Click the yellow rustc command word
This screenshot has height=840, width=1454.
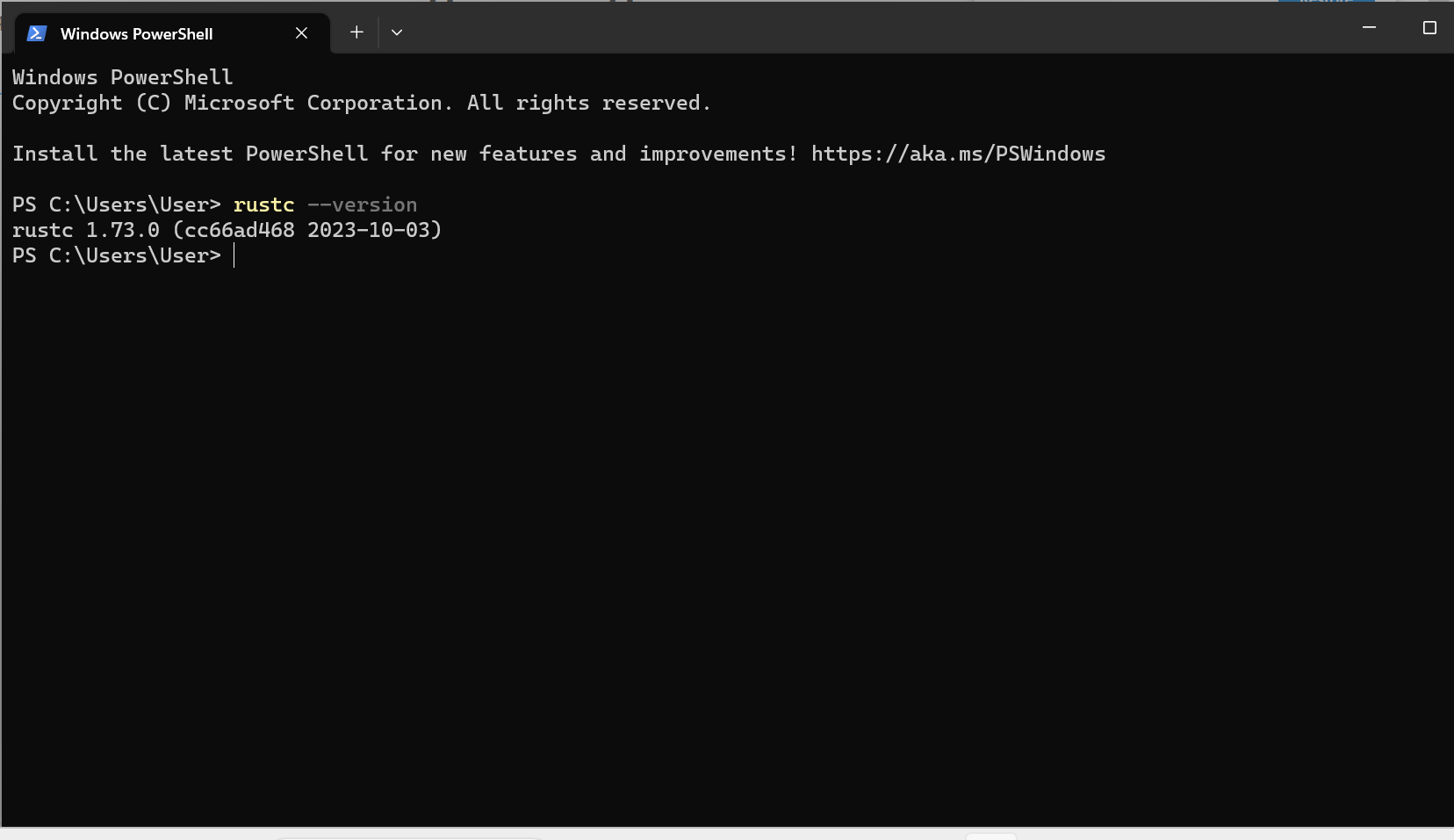point(263,205)
